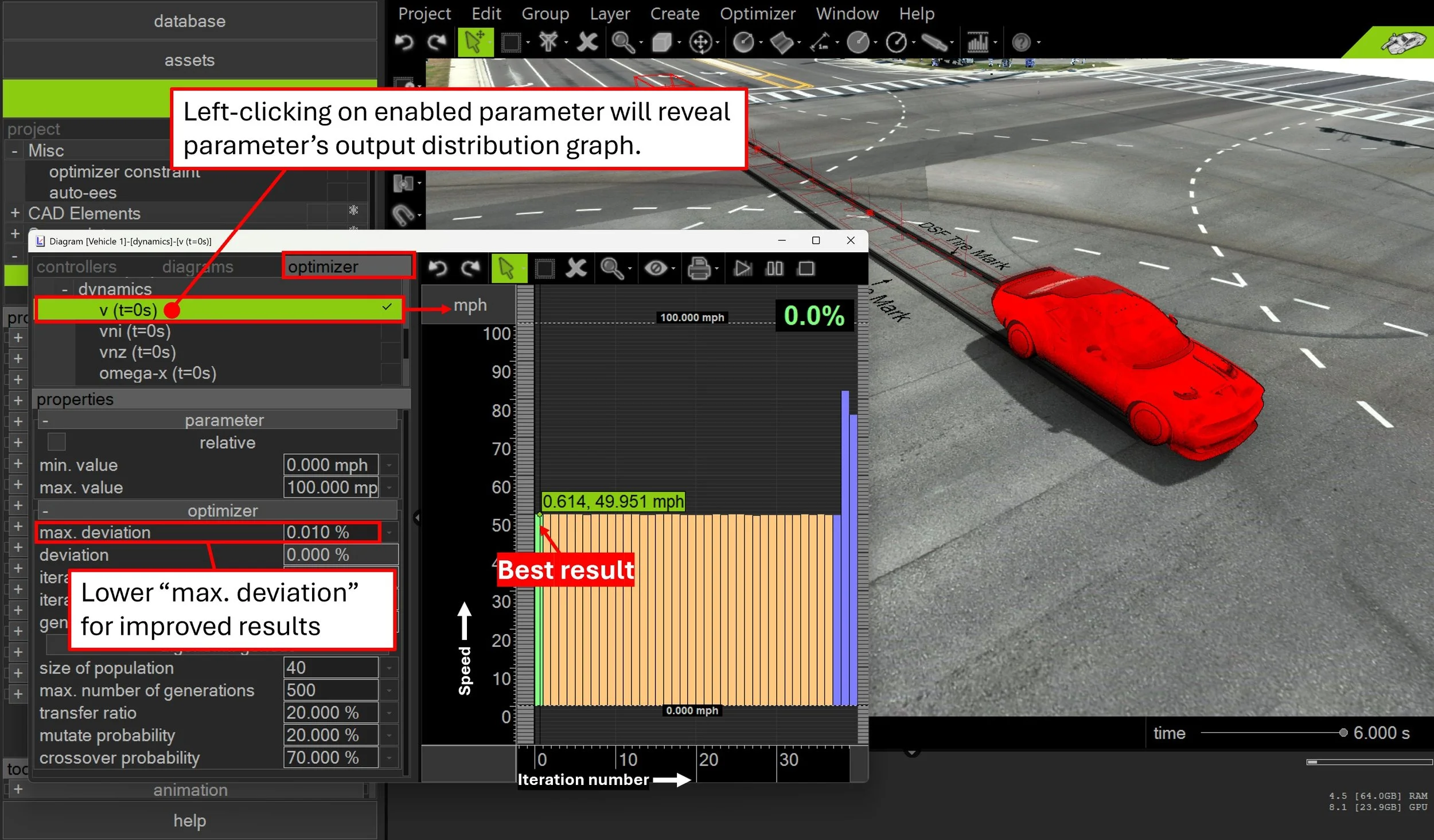
Task: Click the printer icon in diagram toolbar
Action: click(x=699, y=268)
